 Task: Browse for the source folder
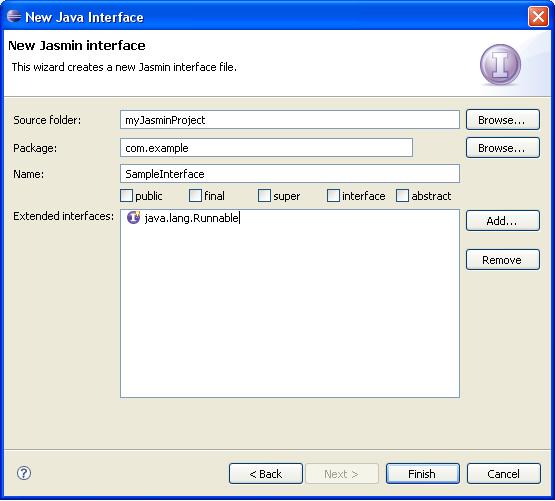point(503,120)
